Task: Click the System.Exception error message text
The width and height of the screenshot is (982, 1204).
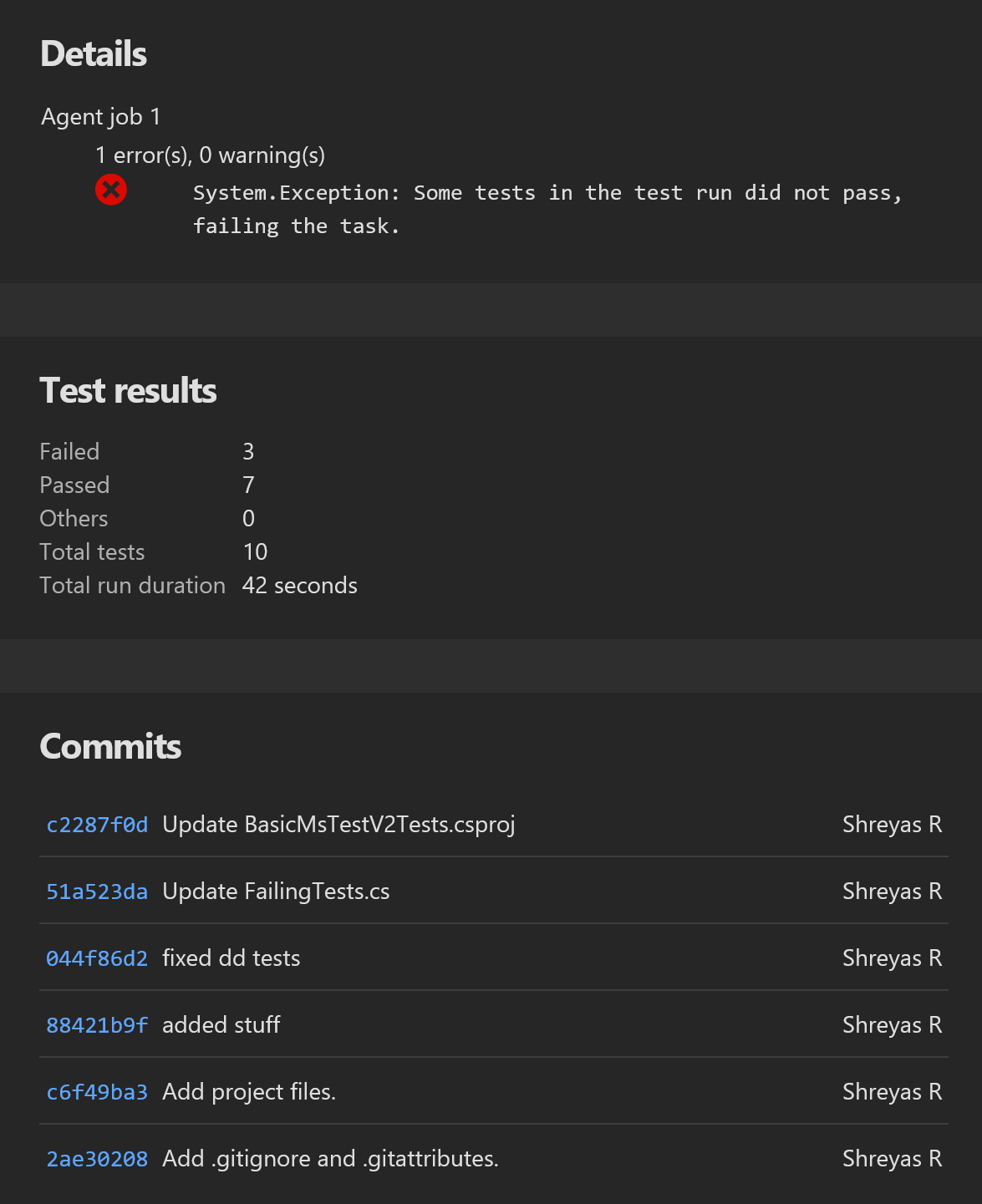Action: (x=547, y=209)
